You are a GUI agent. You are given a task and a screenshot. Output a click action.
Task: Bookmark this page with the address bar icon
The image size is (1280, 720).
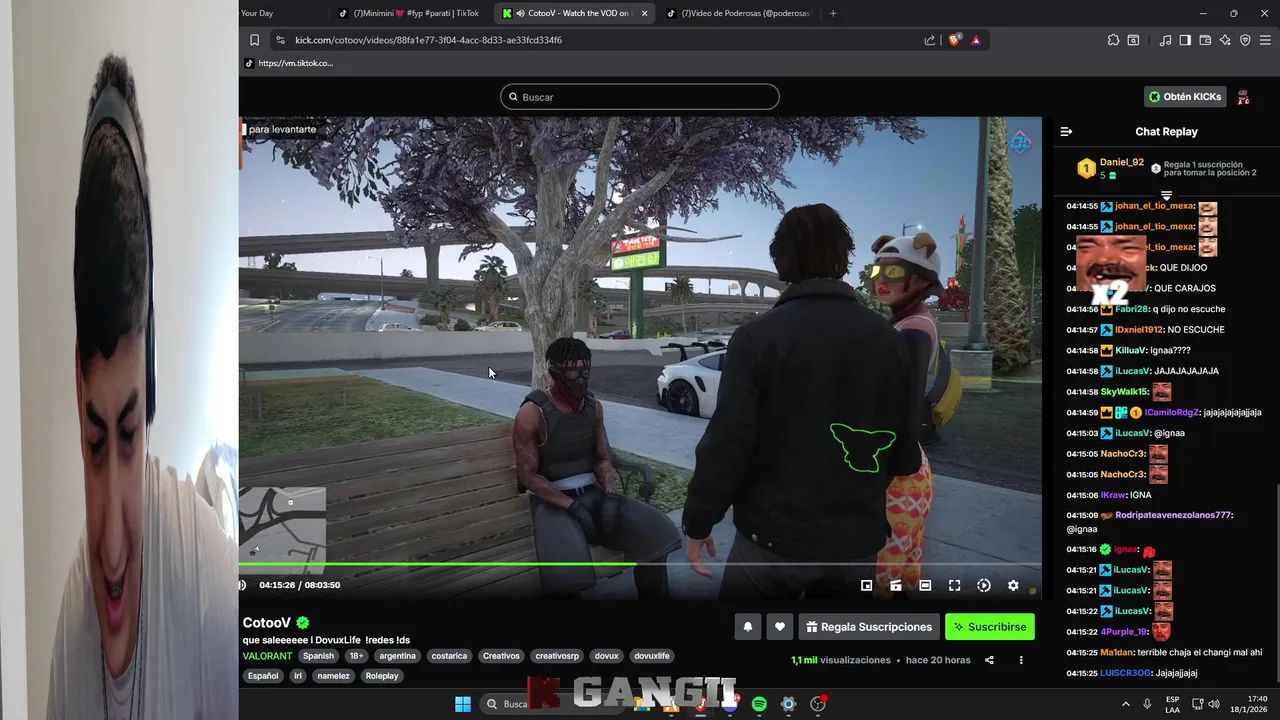pyautogui.click(x=255, y=40)
